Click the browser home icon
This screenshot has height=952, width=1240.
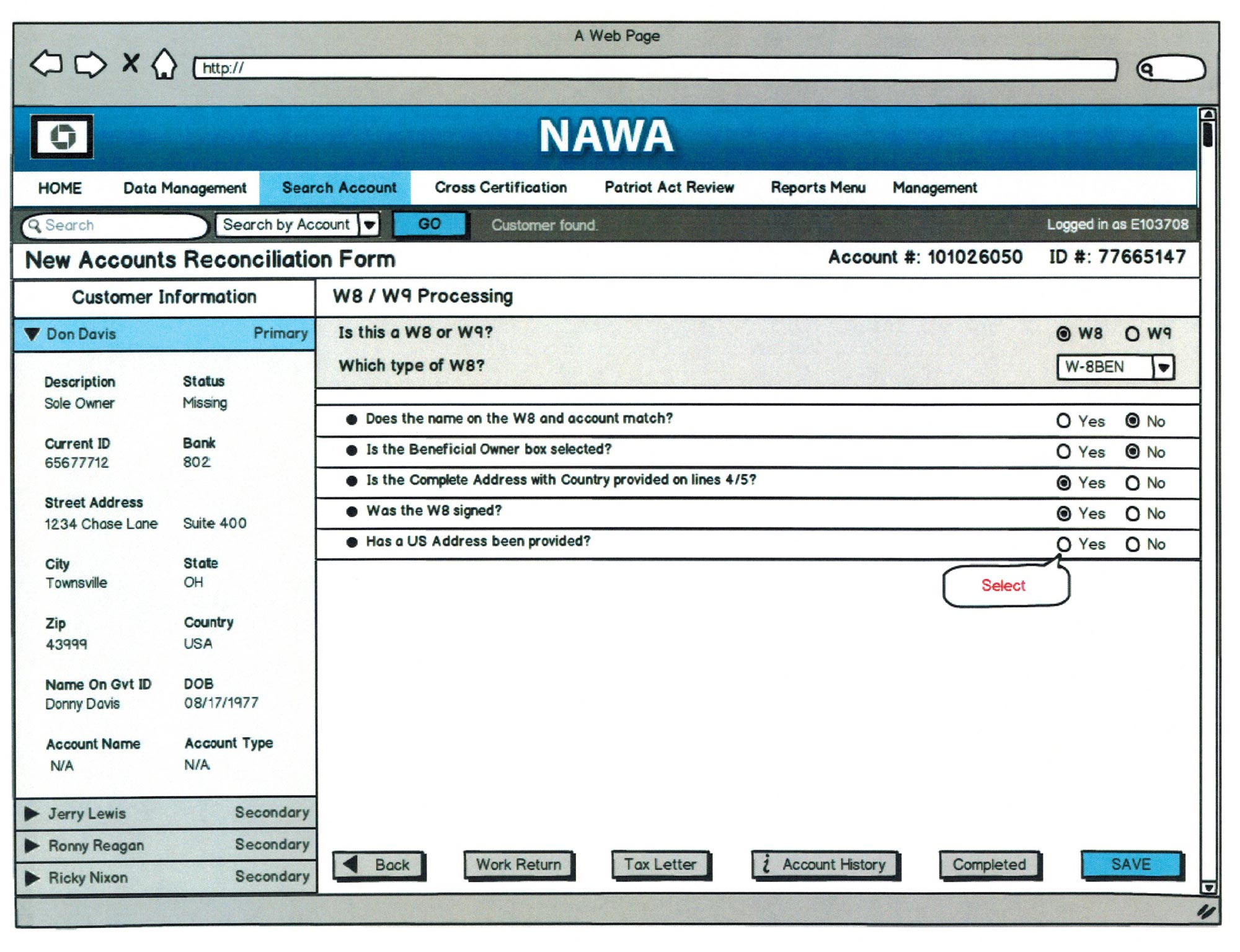(x=164, y=64)
